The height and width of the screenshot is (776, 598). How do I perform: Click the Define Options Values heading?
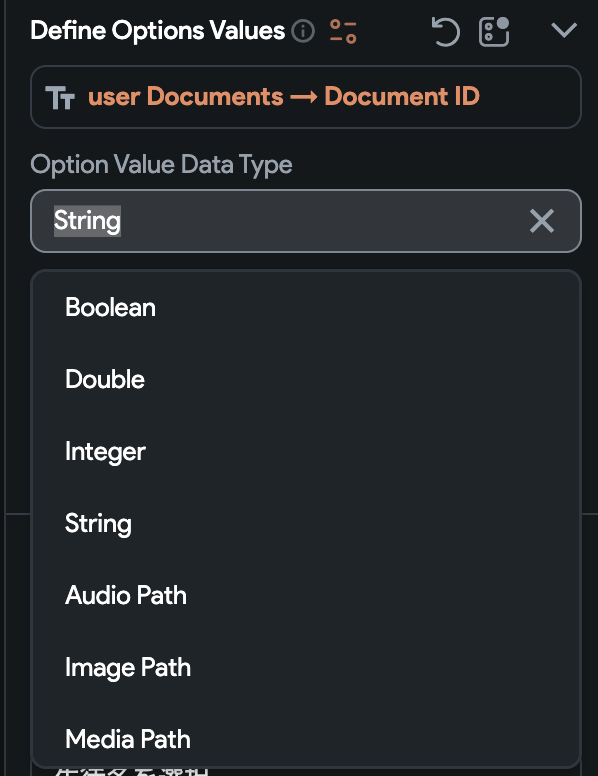pyautogui.click(x=157, y=31)
